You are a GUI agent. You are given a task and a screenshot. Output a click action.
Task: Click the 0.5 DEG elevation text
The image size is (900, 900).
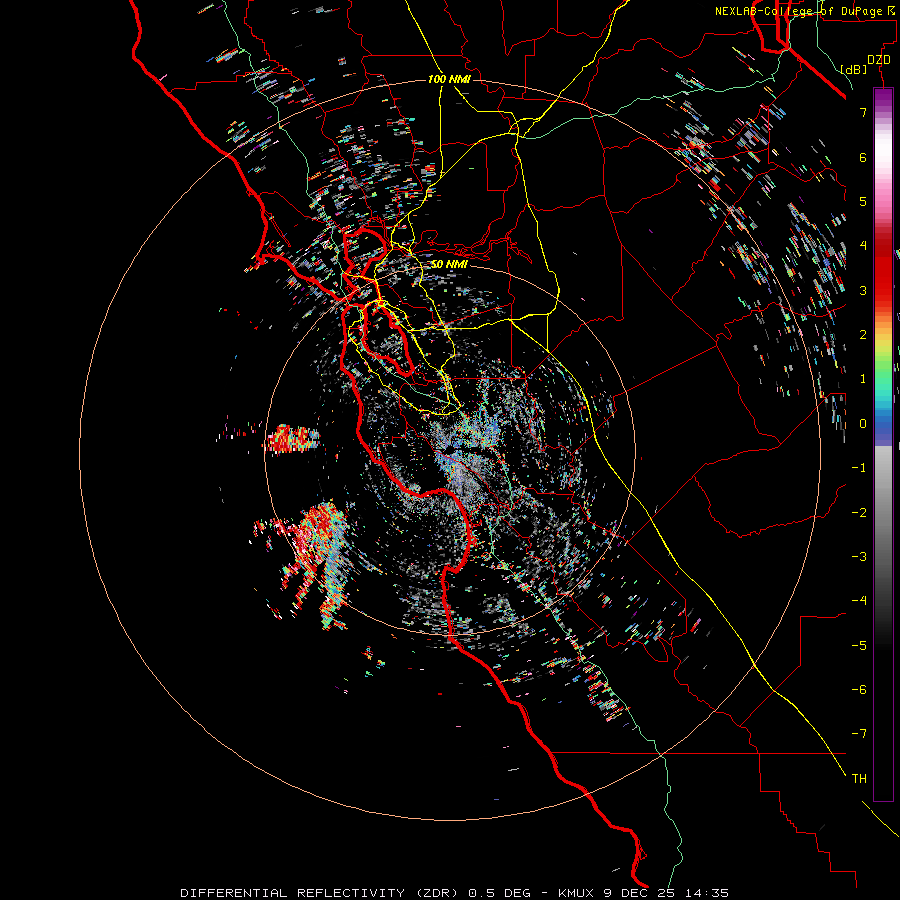coord(501,893)
